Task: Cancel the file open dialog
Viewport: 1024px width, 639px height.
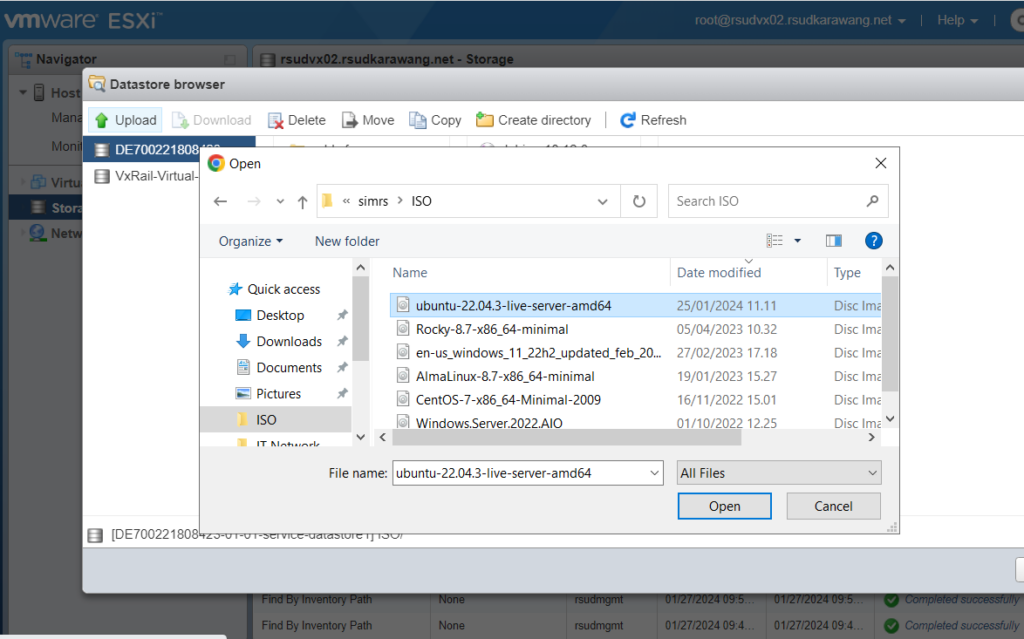Action: tap(833, 506)
